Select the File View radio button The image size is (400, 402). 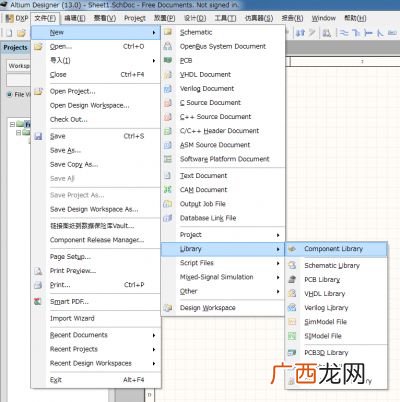(10, 94)
